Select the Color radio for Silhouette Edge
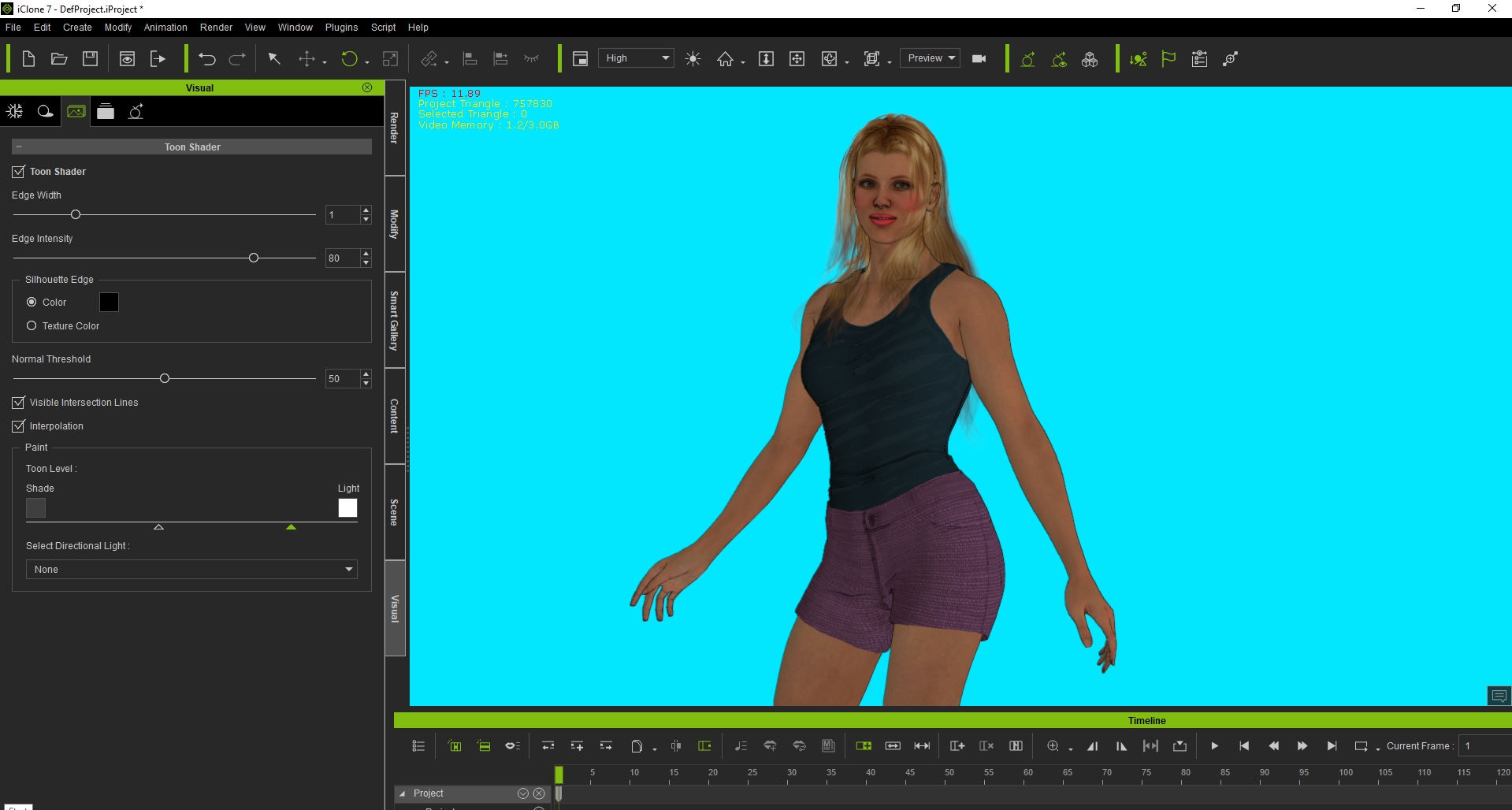Viewport: 1512px width, 810px height. tap(32, 303)
